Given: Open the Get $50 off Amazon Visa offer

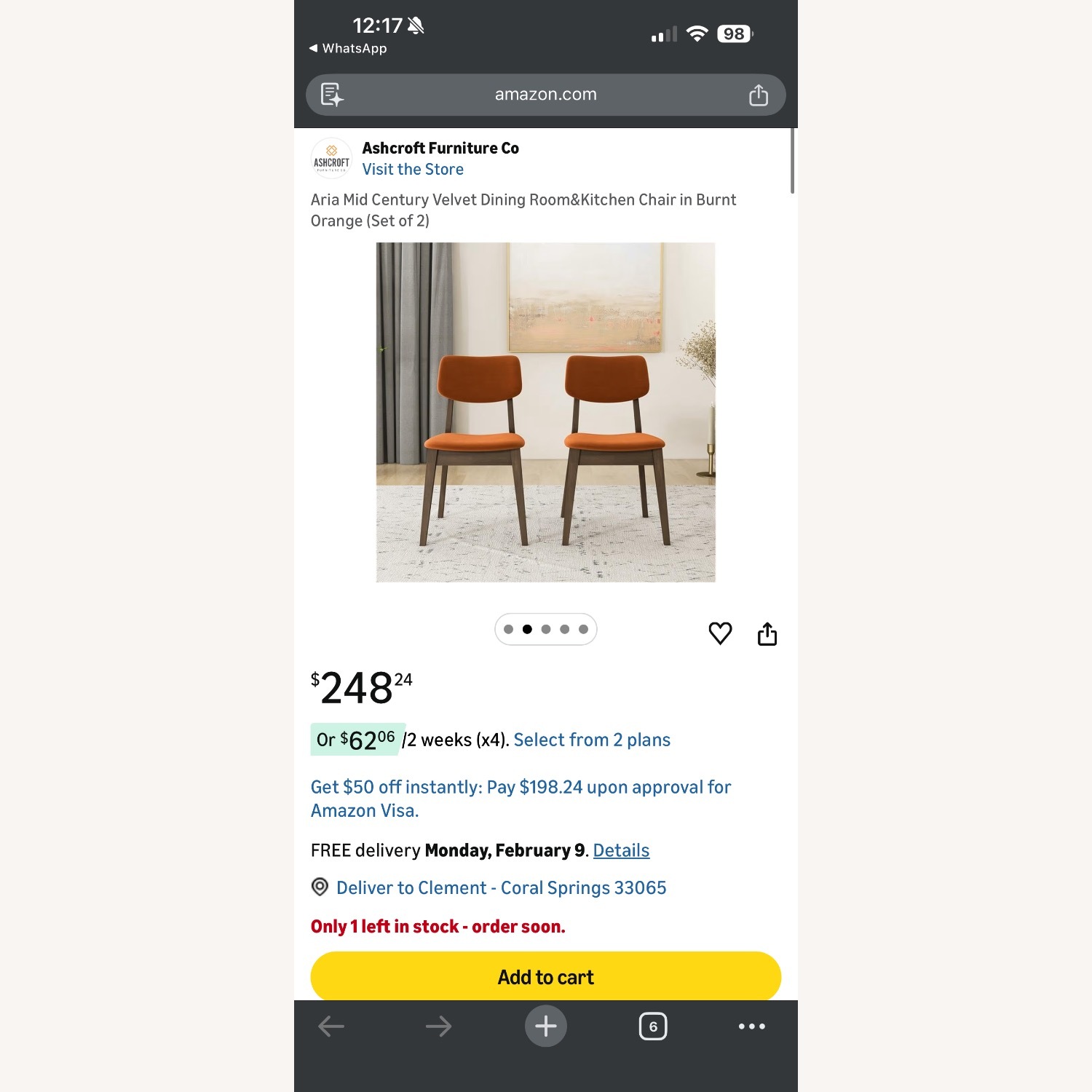Looking at the screenshot, I should [521, 799].
